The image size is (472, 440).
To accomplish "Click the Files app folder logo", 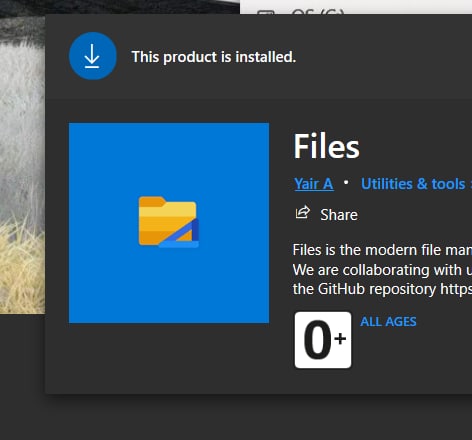I will [169, 223].
